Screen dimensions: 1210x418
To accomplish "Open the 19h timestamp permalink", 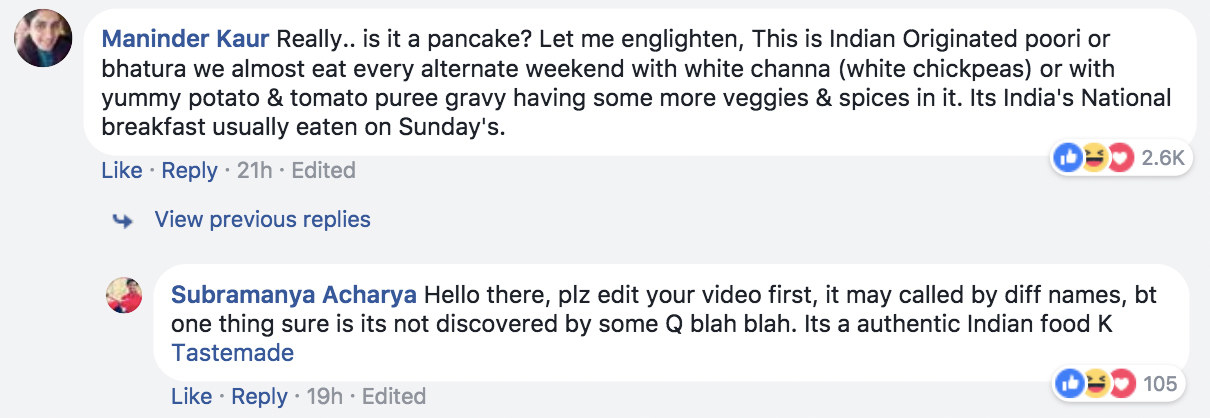I will point(325,396).
